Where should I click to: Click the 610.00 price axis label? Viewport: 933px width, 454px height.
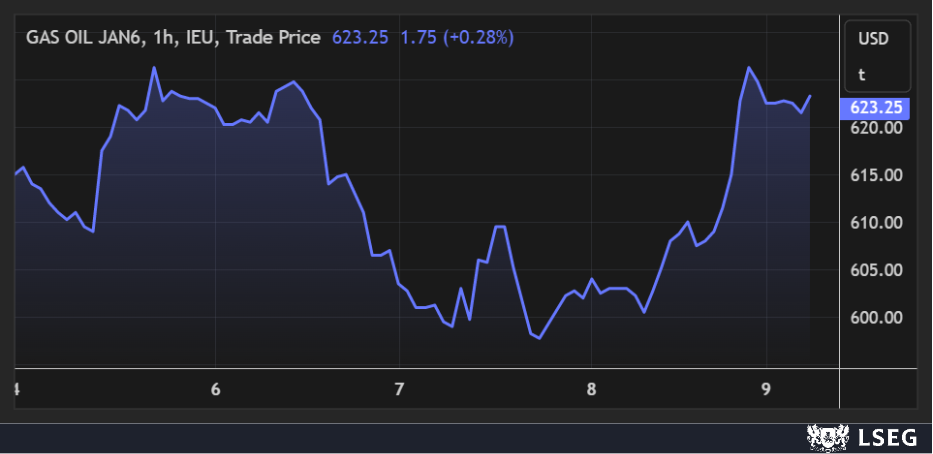[877, 223]
